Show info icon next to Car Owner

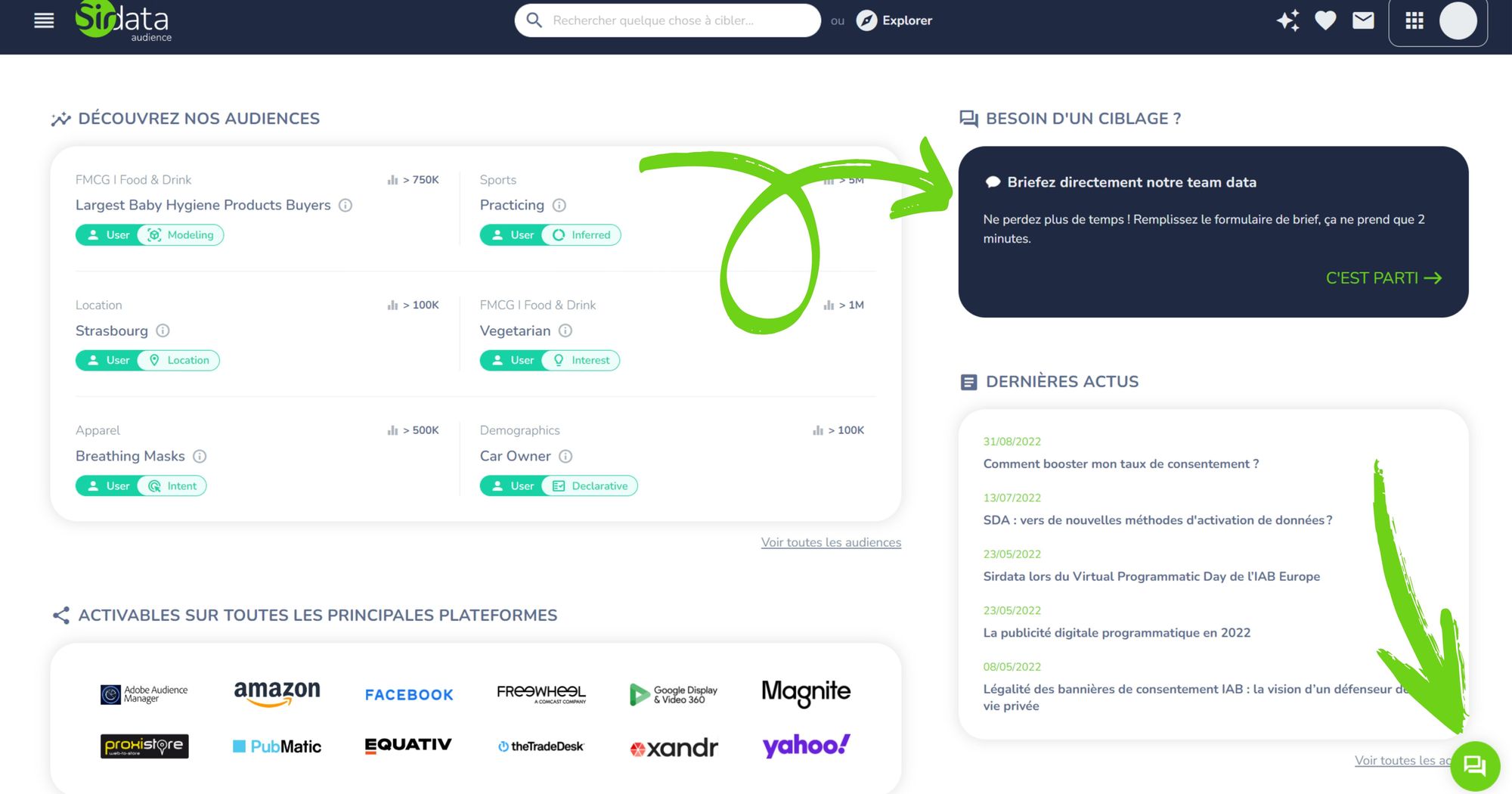click(x=565, y=456)
